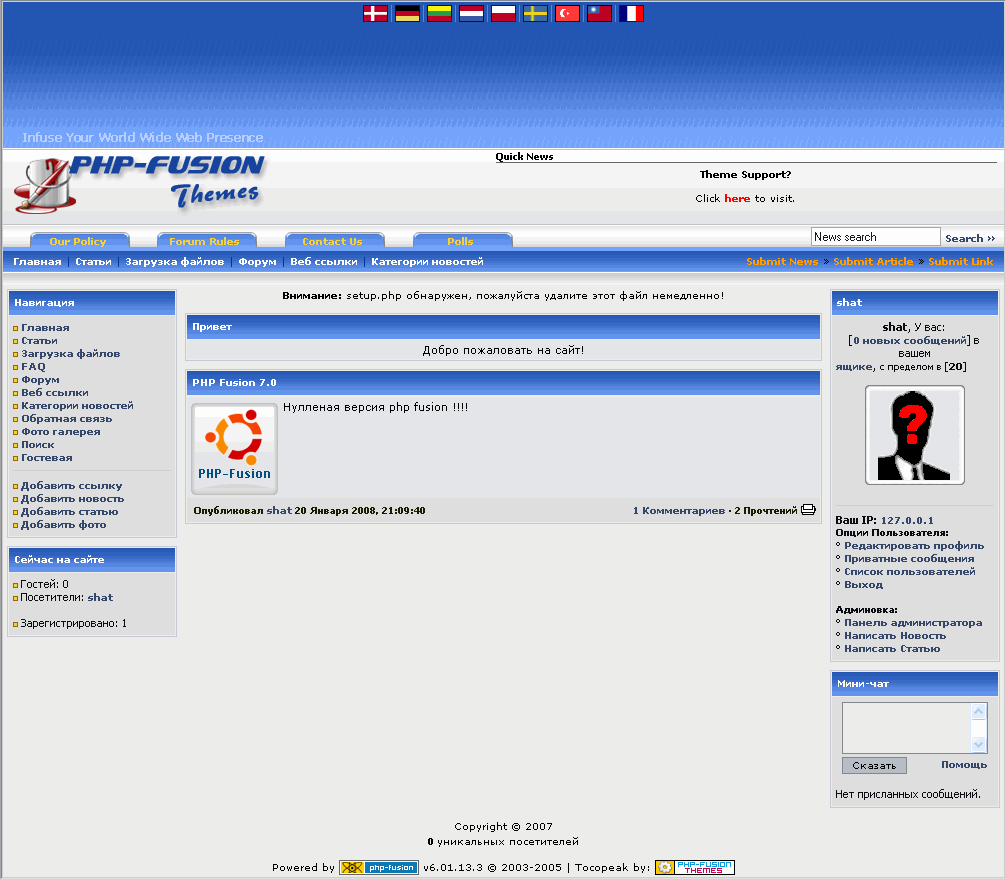Open the 1 Комментариев link
Screen dimensions: 1005x879
point(679,510)
